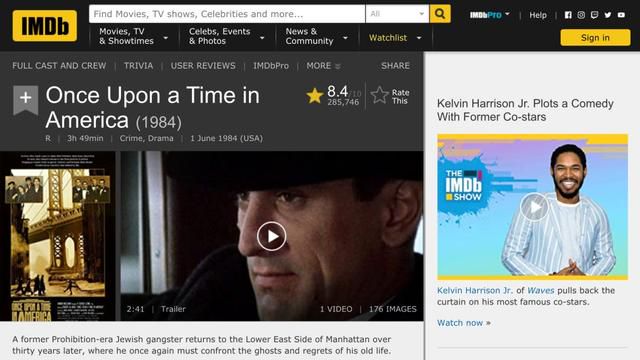The width and height of the screenshot is (640, 360).
Task: Click the movie poster thumbnail
Action: (58, 236)
